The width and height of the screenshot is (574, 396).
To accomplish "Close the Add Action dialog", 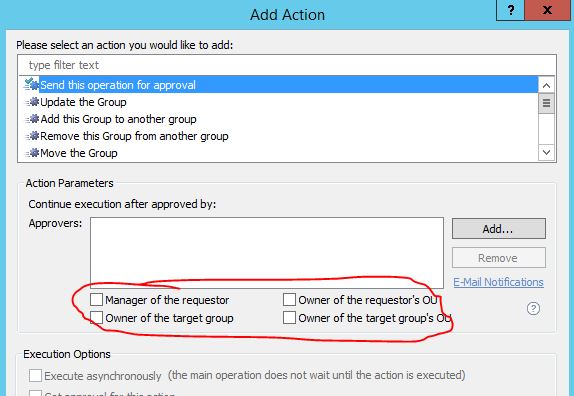I will click(547, 10).
